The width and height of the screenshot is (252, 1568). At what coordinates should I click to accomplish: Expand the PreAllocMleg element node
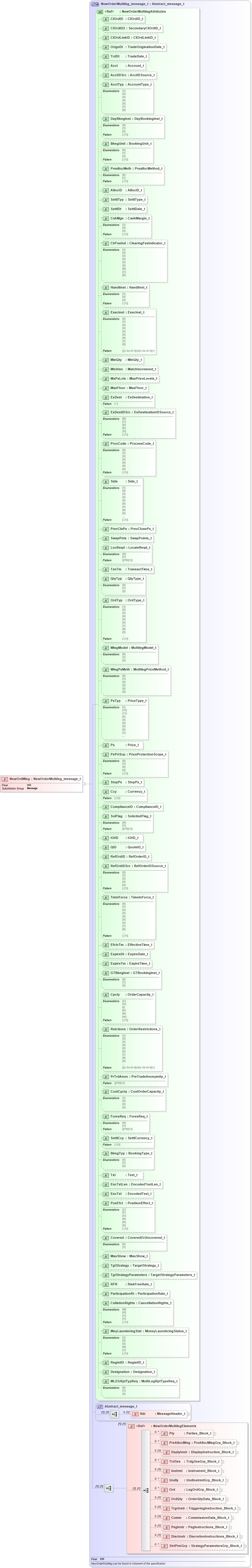coord(238,1443)
